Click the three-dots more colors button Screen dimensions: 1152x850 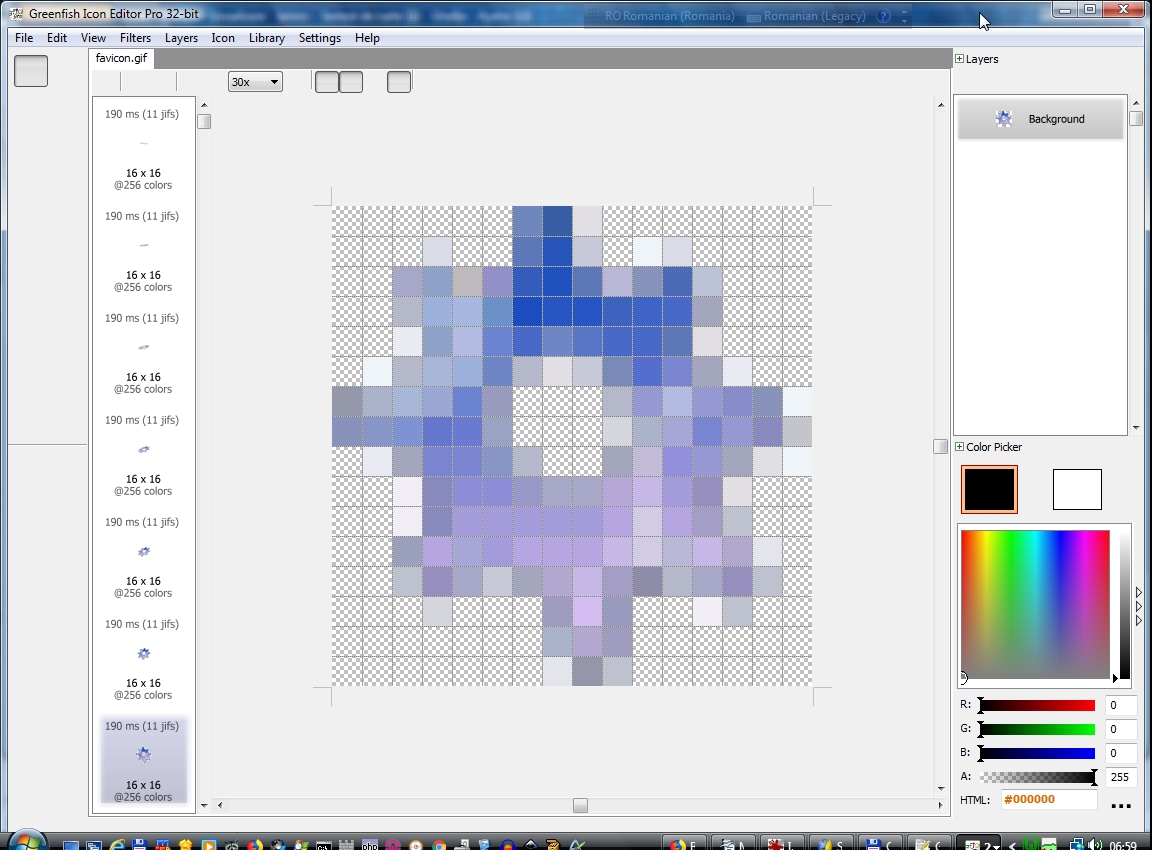tap(1121, 803)
